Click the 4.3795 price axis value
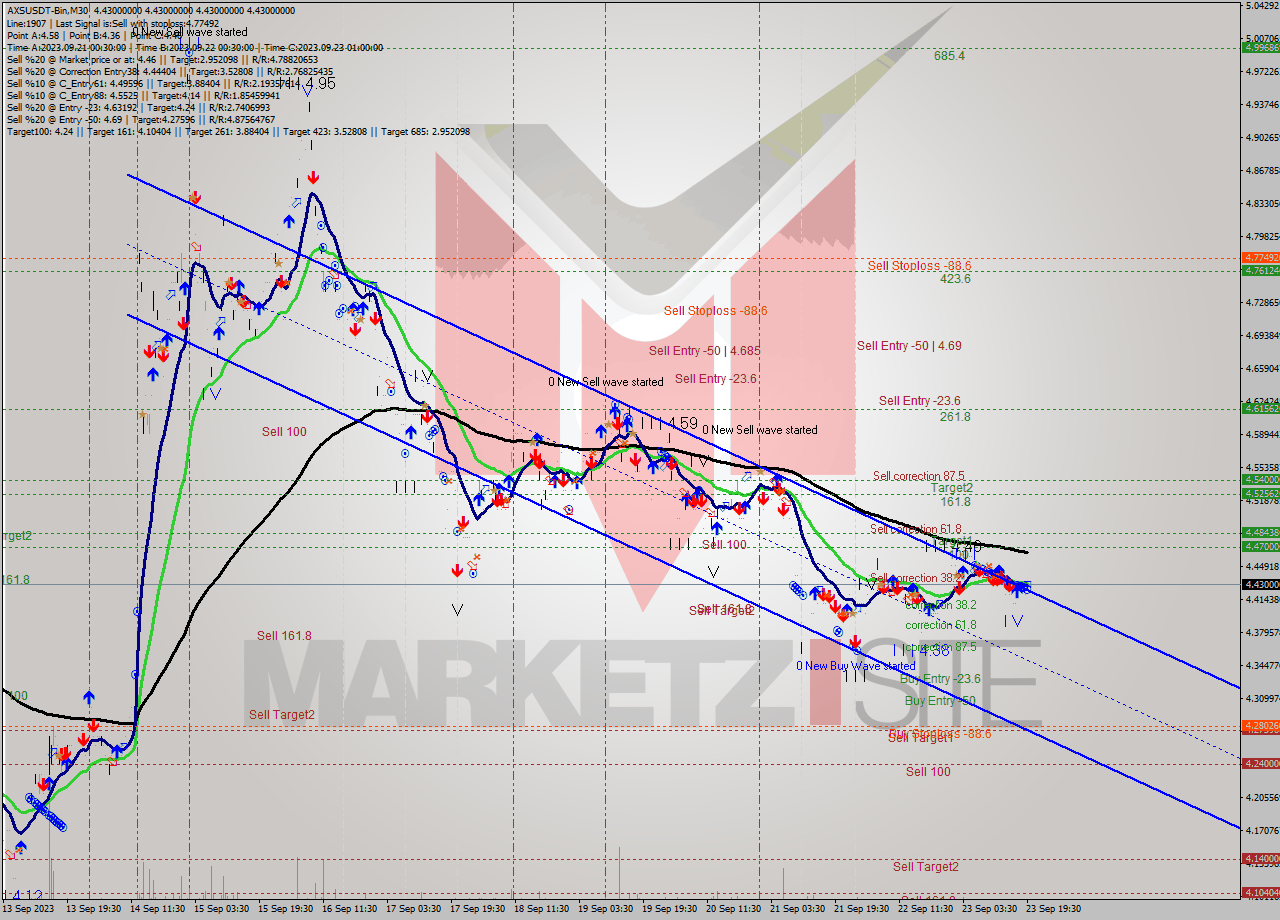 pyautogui.click(x=1261, y=632)
